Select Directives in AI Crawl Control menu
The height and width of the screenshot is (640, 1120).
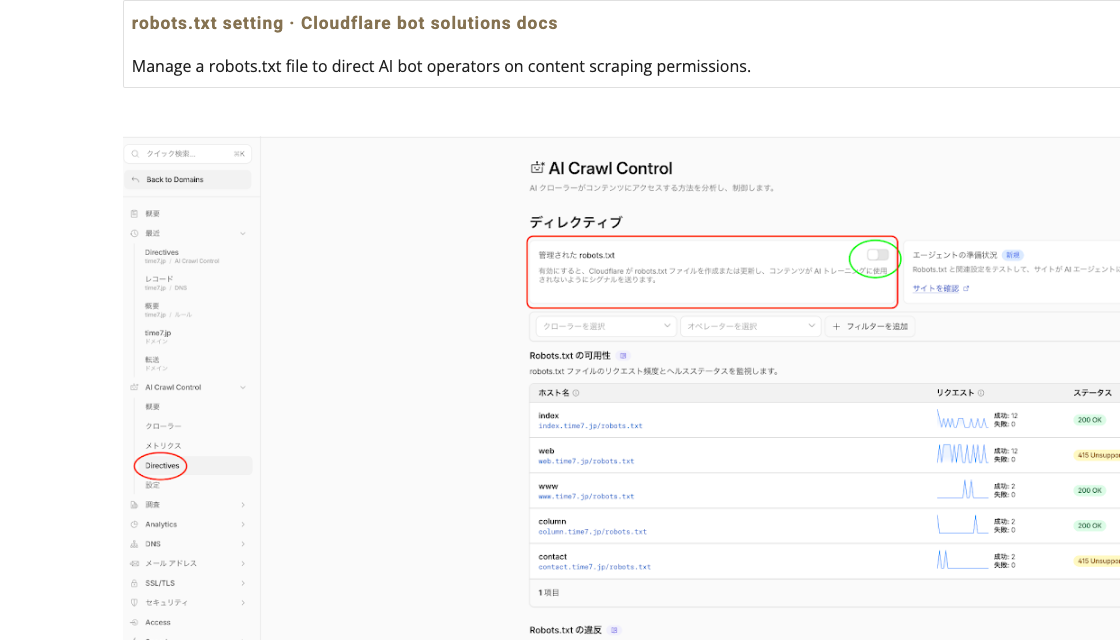pyautogui.click(x=162, y=466)
